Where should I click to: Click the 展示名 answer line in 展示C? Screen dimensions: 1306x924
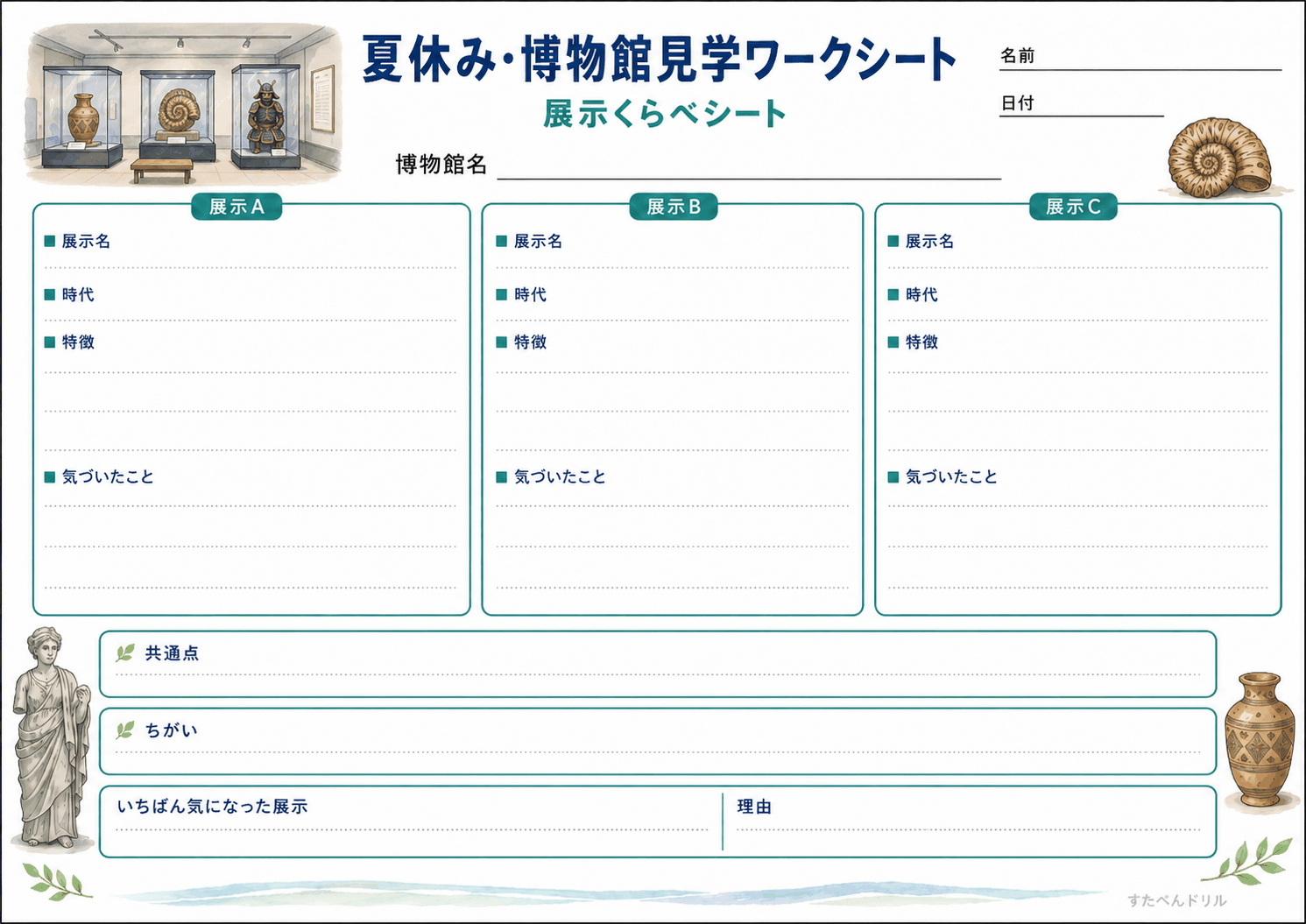pyautogui.click(x=1078, y=267)
